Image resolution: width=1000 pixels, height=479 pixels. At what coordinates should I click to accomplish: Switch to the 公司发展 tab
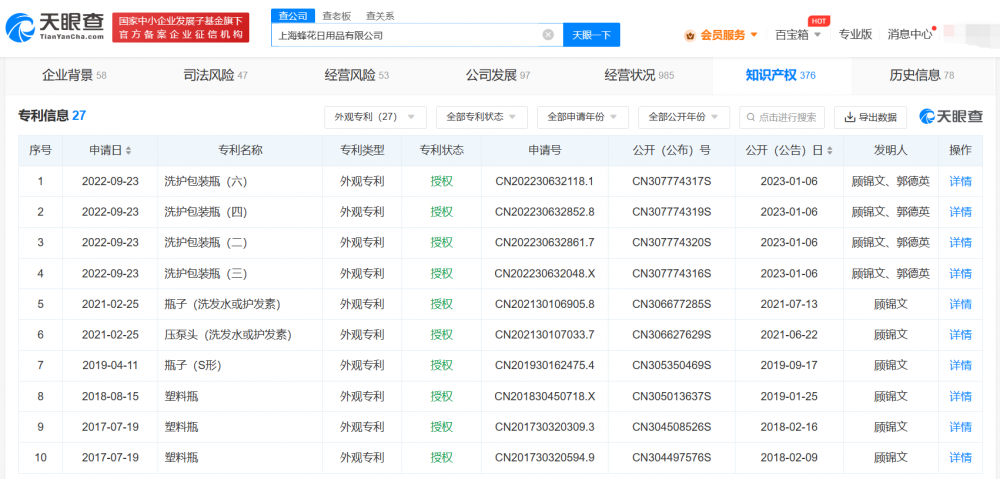pyautogui.click(x=497, y=76)
